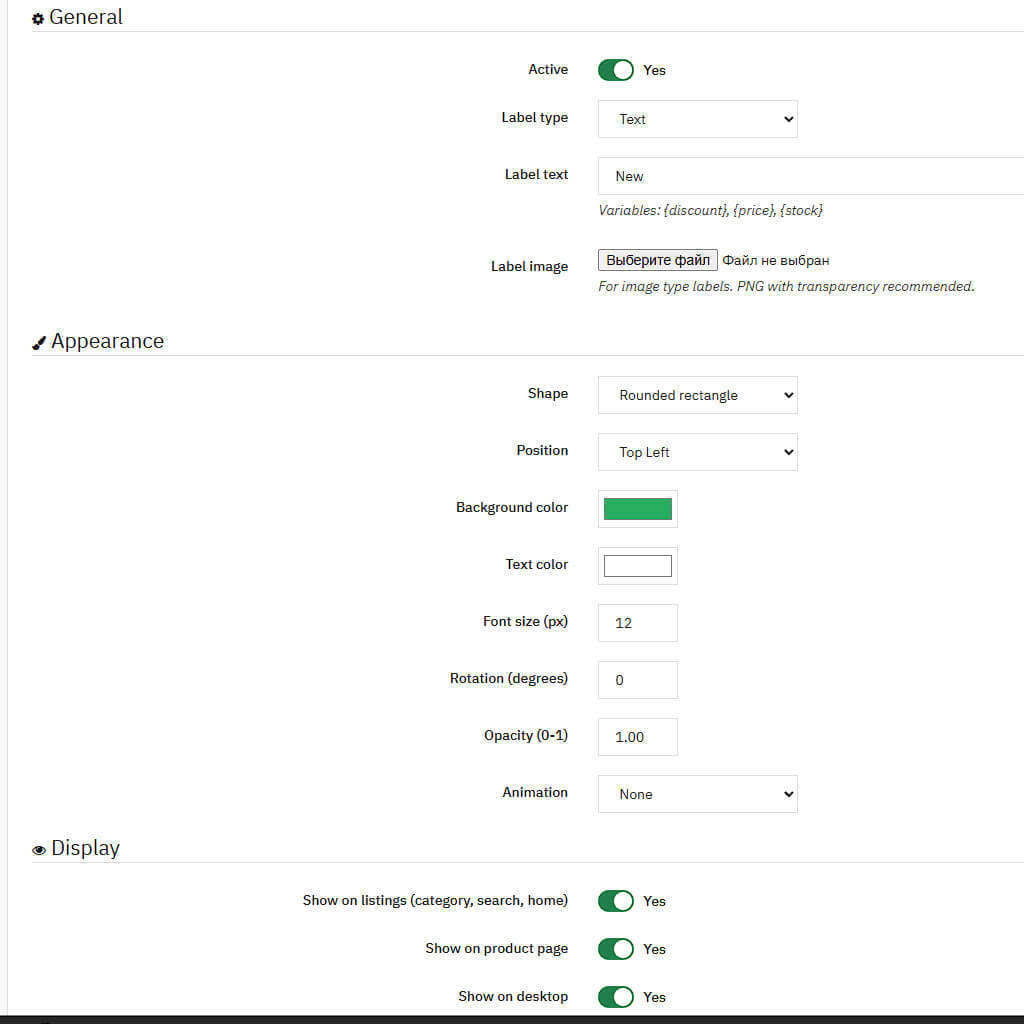Click the eye icon beside Display

point(39,850)
